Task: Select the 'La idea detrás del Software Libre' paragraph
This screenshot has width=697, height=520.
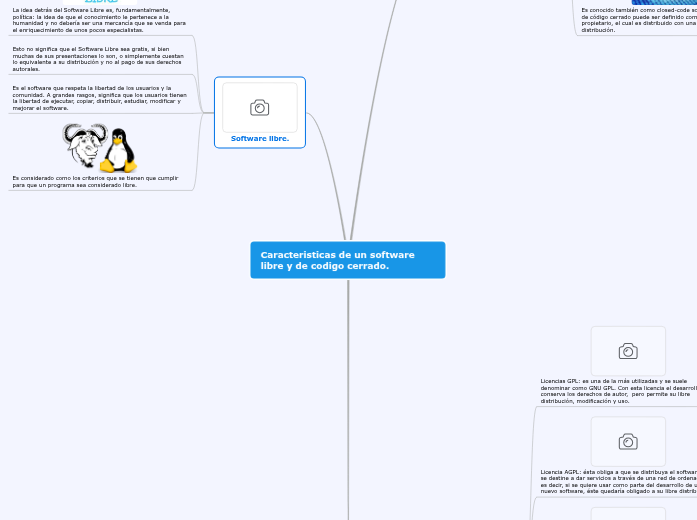Action: (99, 20)
